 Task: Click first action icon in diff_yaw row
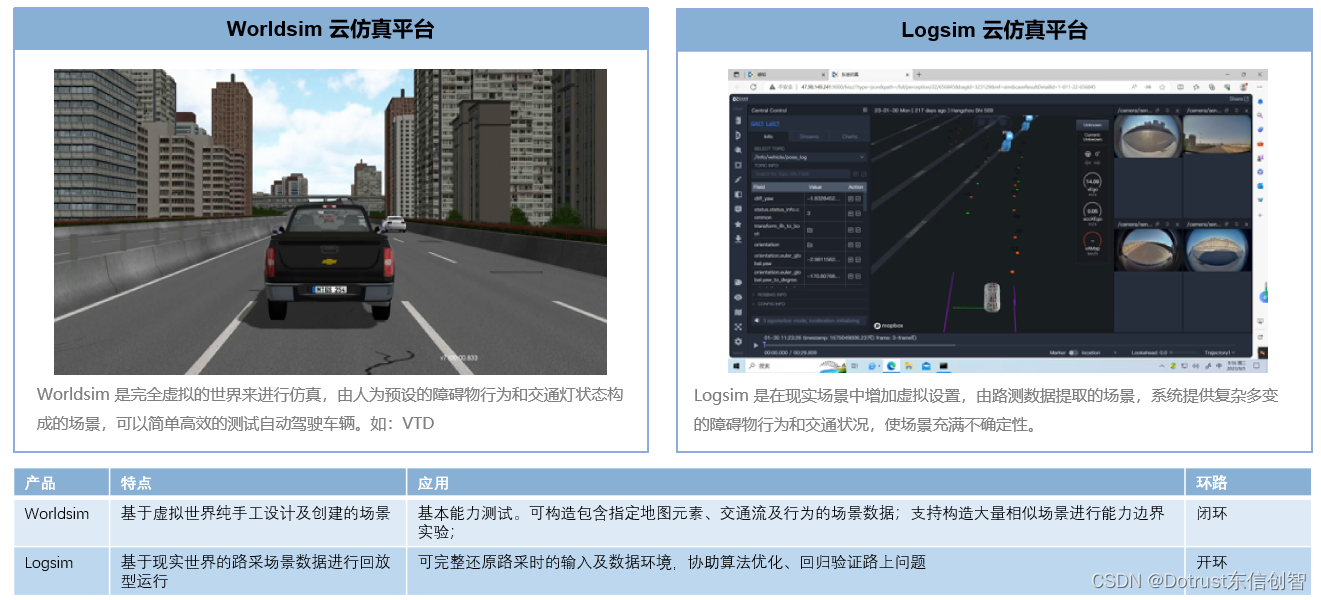click(850, 199)
